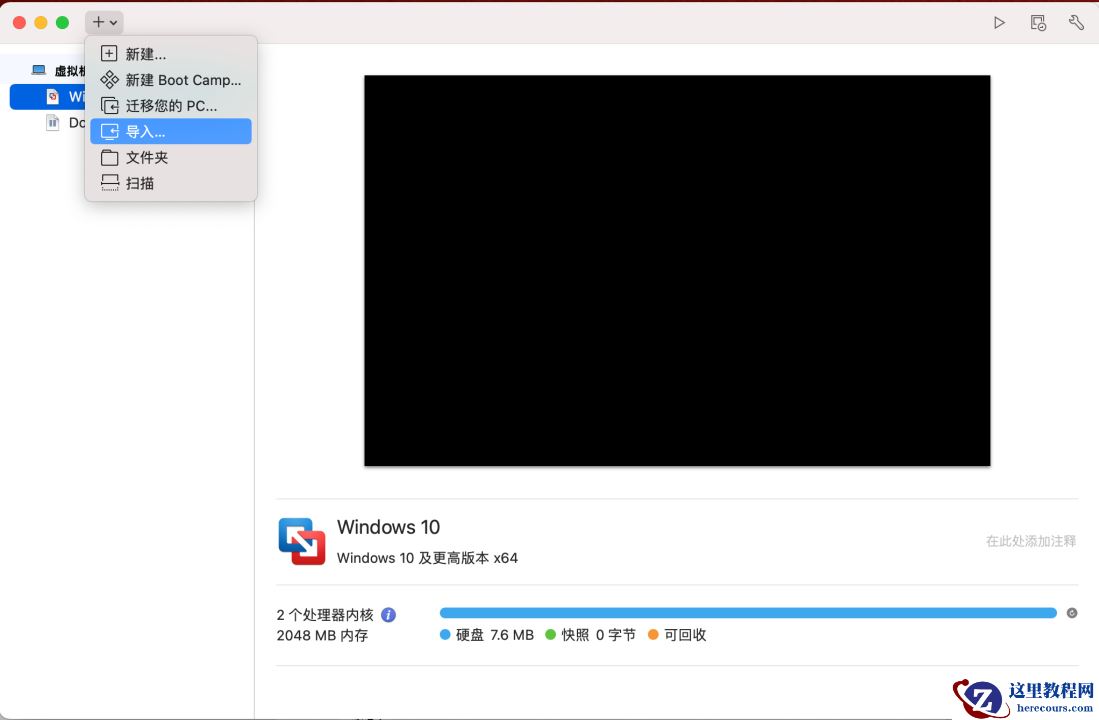Click the orange 可回收 legend dot
Image resolution: width=1099 pixels, height=720 pixels.
(x=653, y=634)
